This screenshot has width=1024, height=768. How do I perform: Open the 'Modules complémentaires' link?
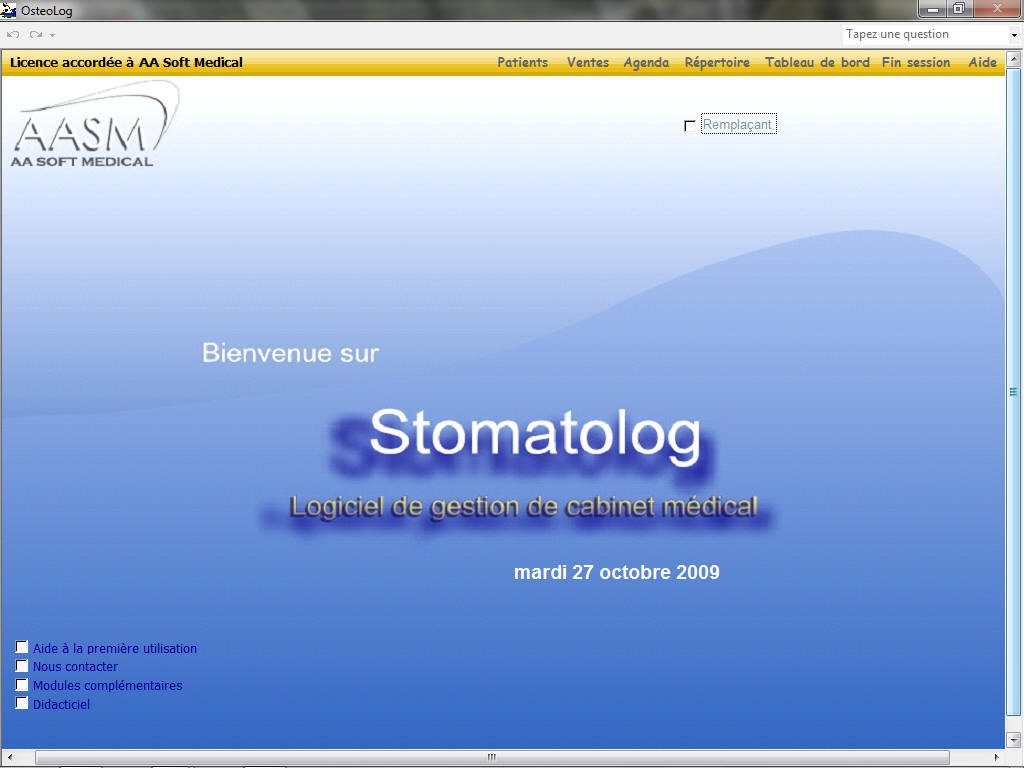pyautogui.click(x=108, y=686)
